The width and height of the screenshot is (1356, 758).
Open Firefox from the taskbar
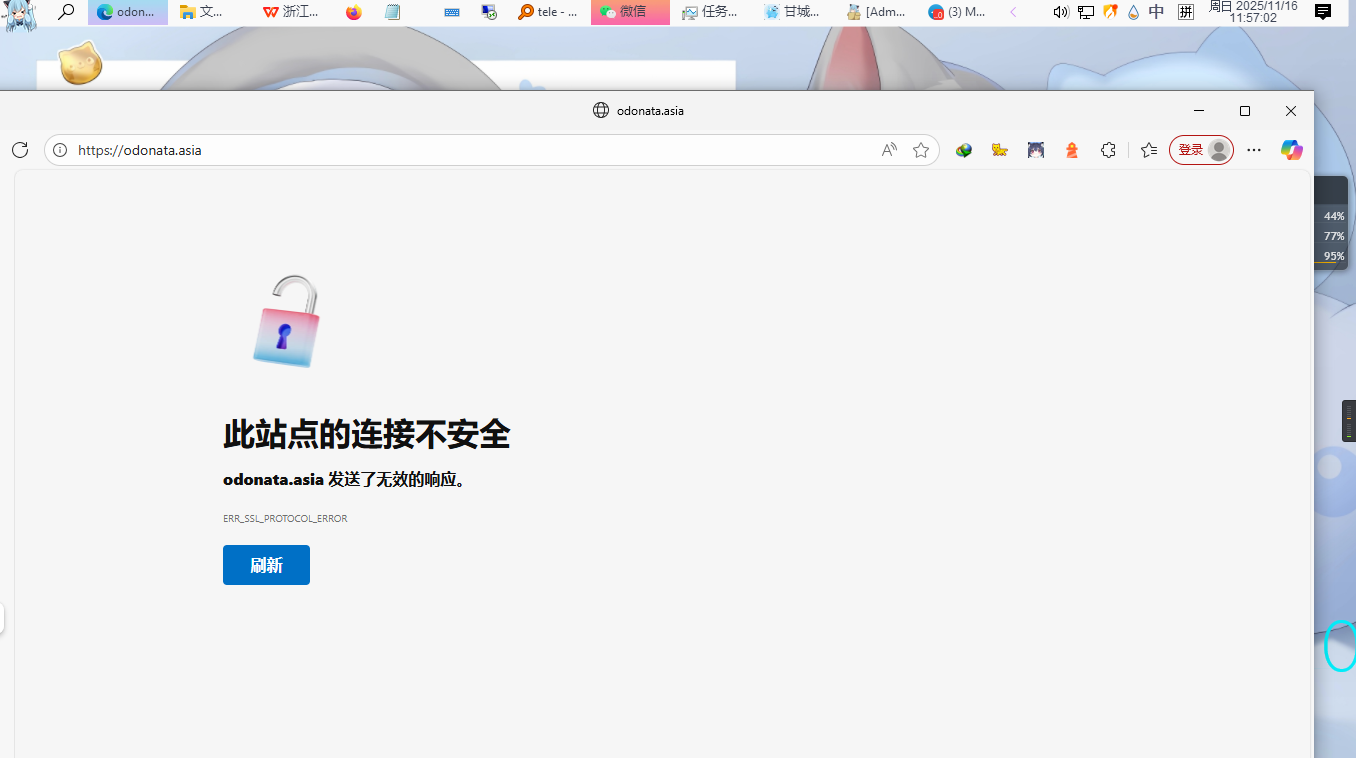tap(354, 12)
